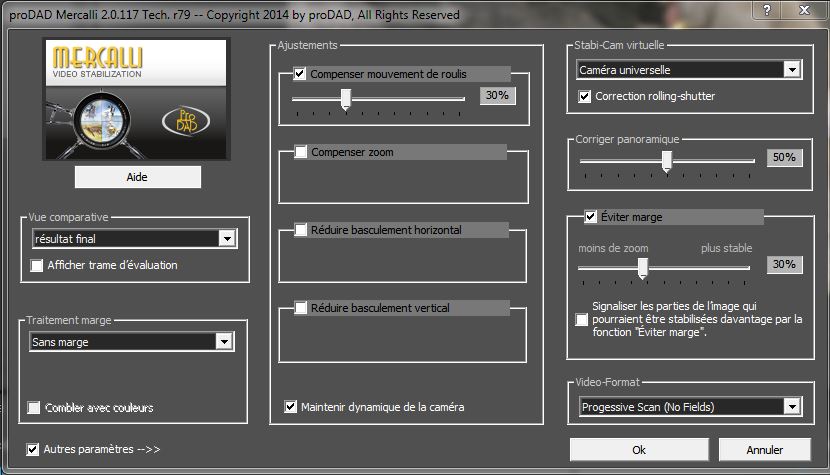Enable the Compenser zoom checkbox
Image resolution: width=830 pixels, height=475 pixels.
[x=301, y=152]
